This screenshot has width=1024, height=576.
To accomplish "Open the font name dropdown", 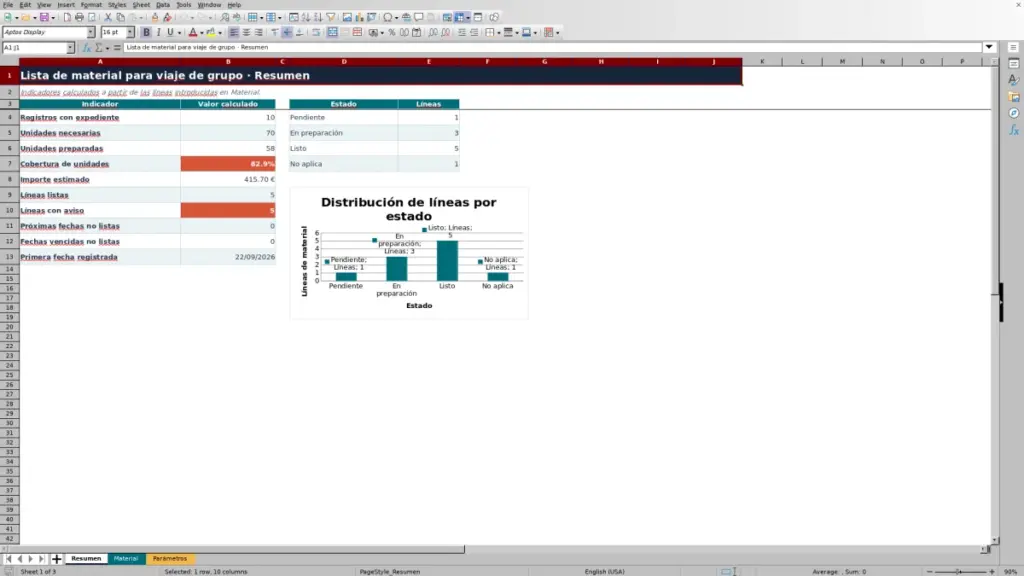I will coord(91,32).
